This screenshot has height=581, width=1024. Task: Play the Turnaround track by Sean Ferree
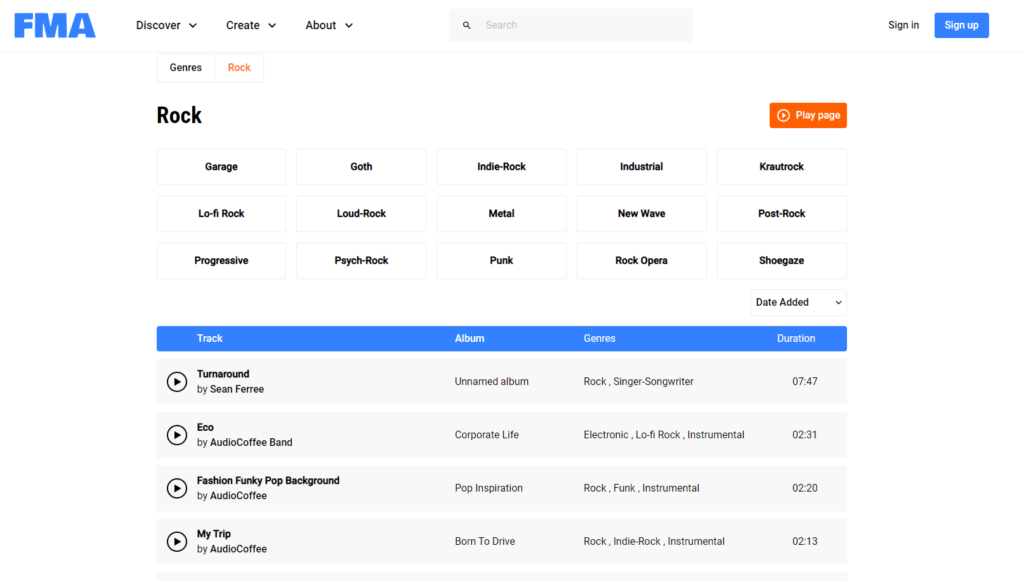[177, 382]
